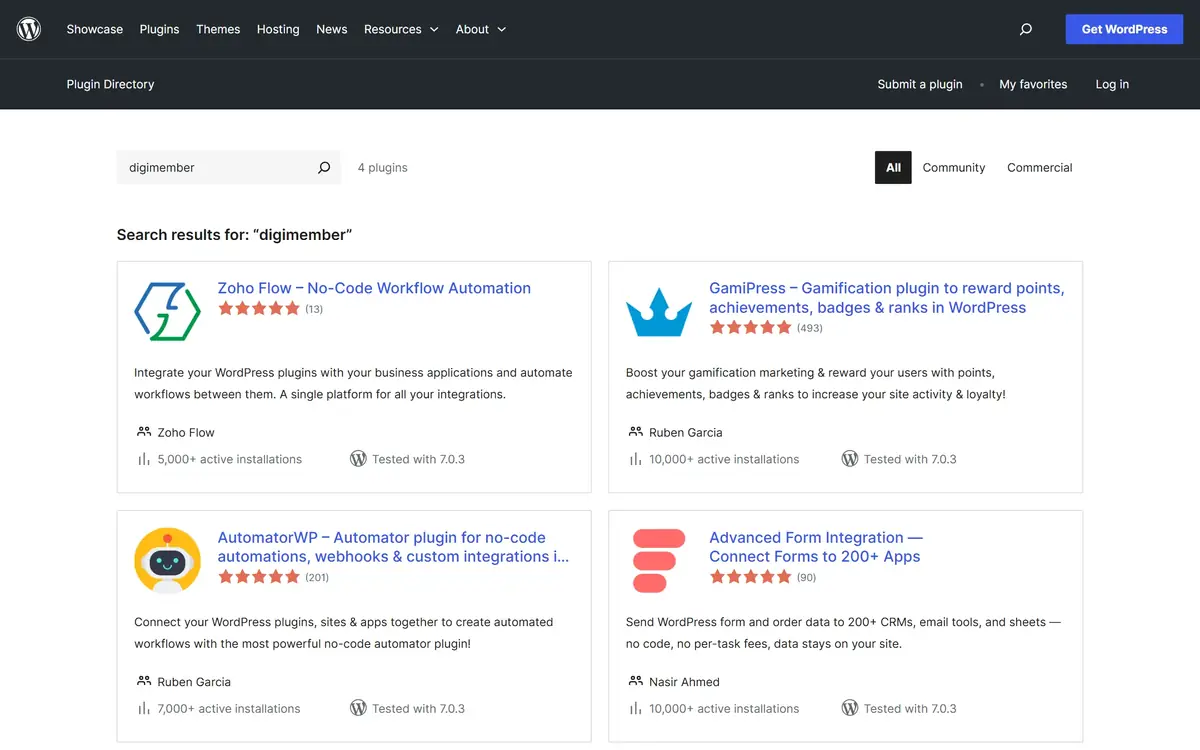
Task: Click the author icon beside Zoho Flow
Action: [x=144, y=432]
